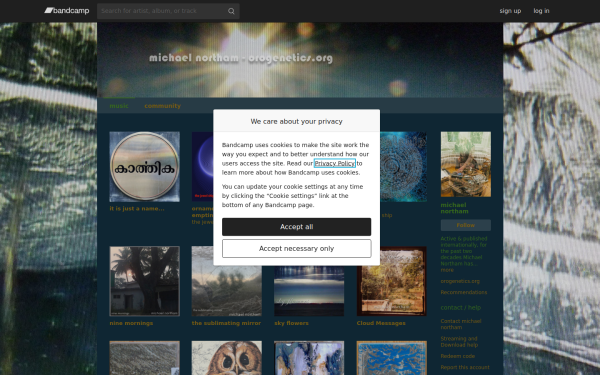The width and height of the screenshot is (600, 375).
Task: Open the blue circular mandala album cover
Action: click(403, 167)
